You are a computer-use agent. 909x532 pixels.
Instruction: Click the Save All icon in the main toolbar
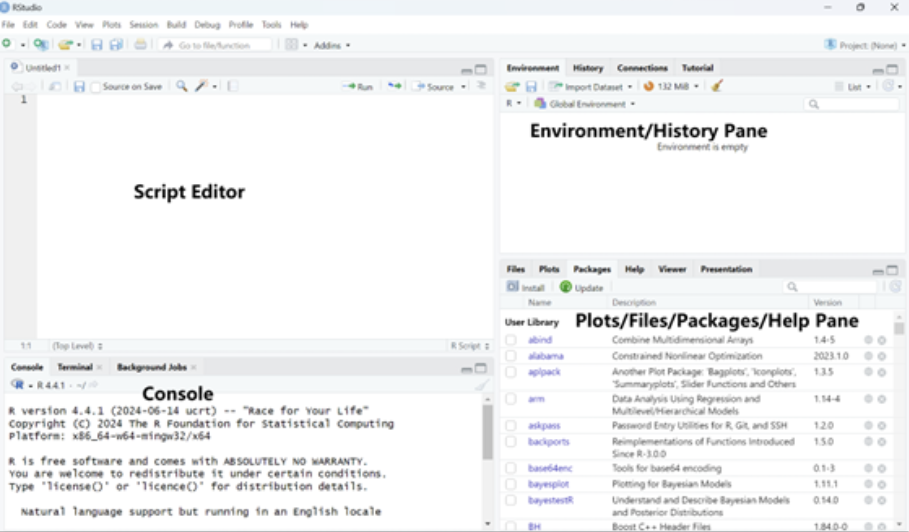[116, 45]
